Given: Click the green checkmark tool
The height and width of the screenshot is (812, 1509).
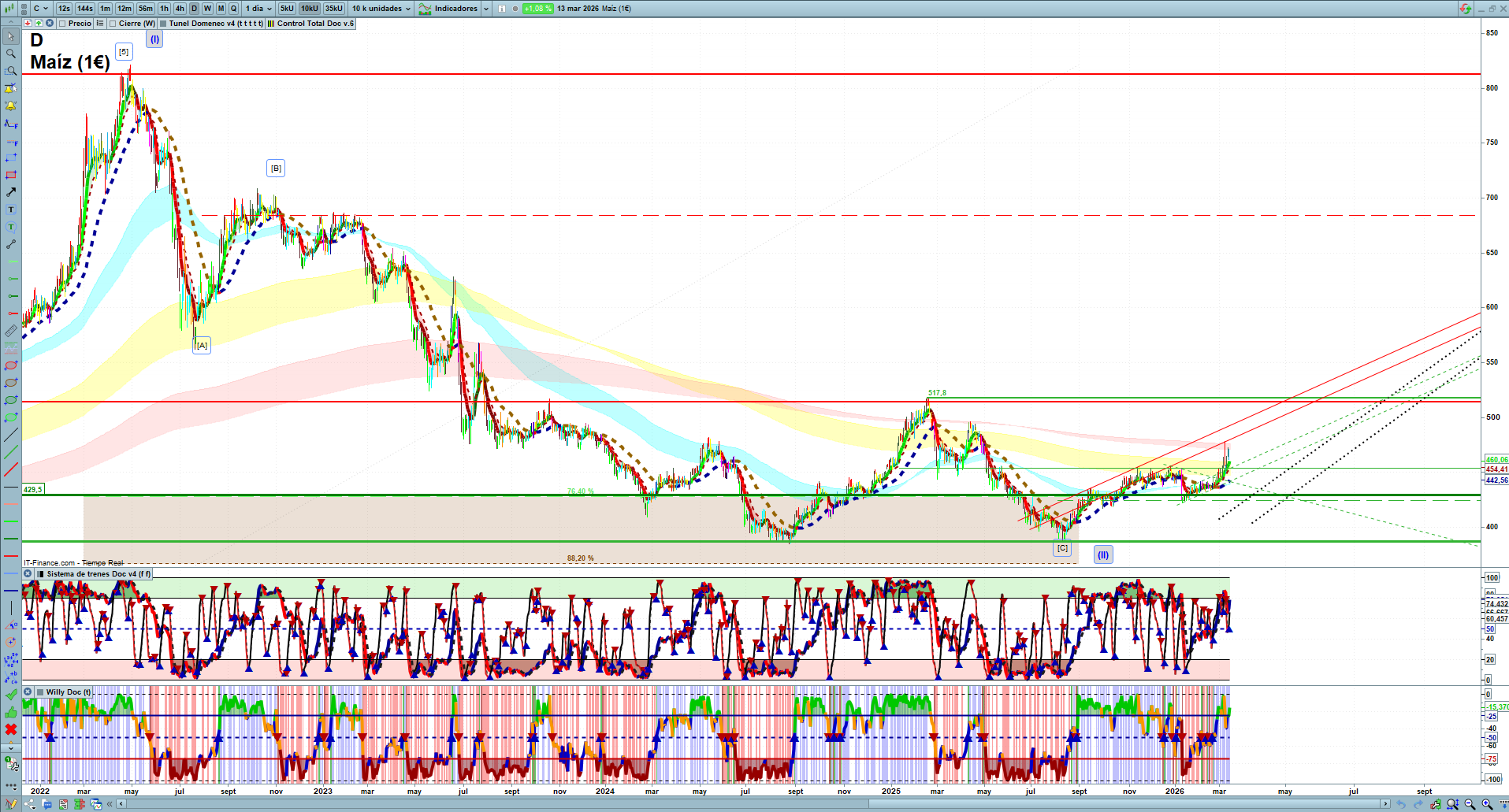Looking at the screenshot, I should 11,695.
